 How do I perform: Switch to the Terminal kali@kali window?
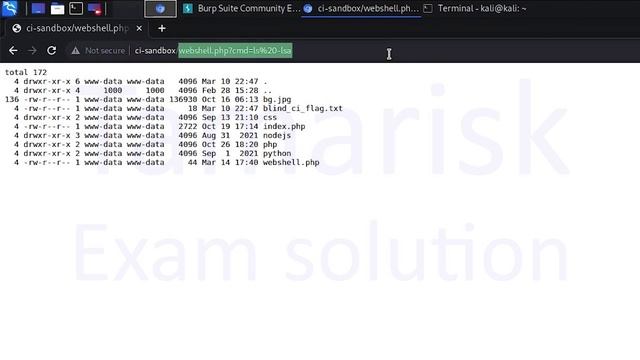coord(475,9)
